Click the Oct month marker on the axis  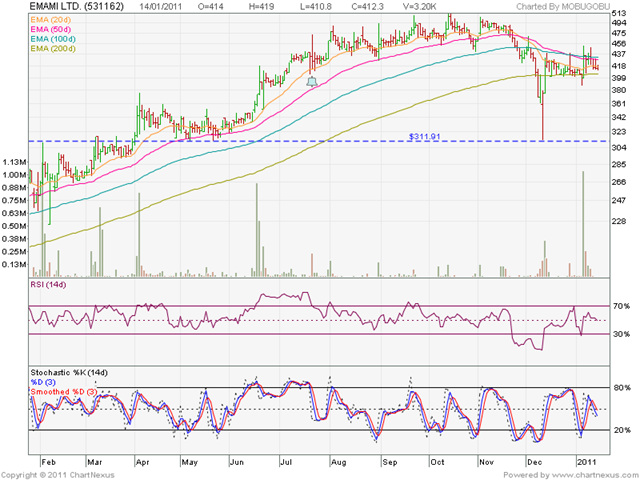click(437, 462)
